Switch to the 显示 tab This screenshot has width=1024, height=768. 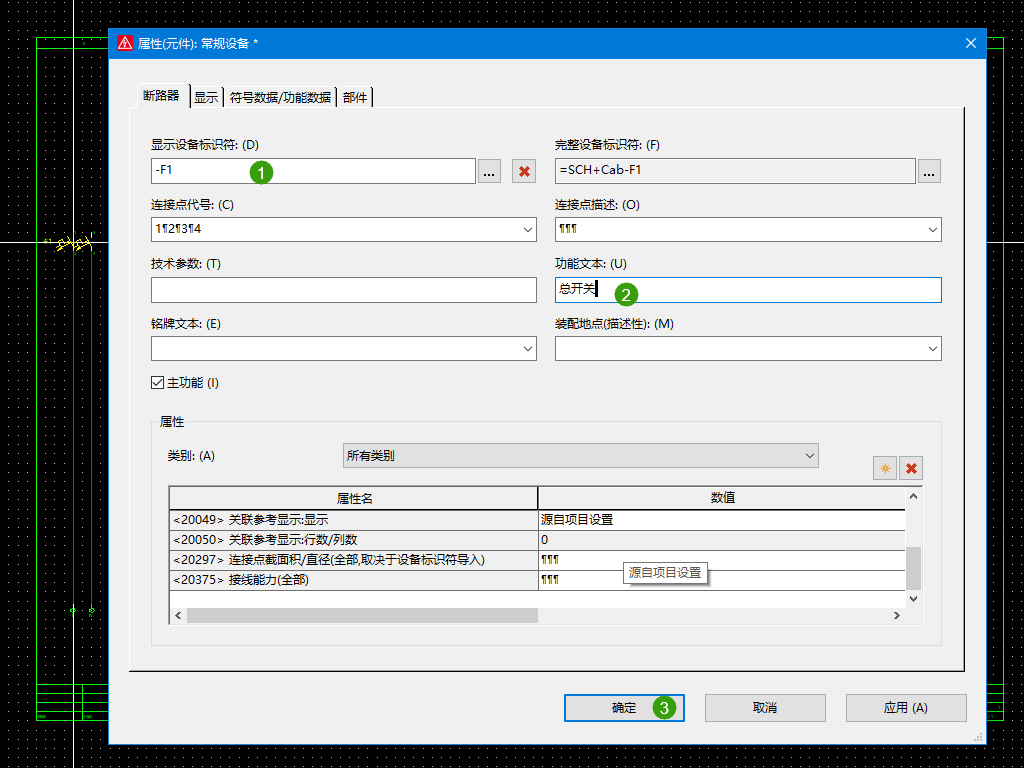206,97
